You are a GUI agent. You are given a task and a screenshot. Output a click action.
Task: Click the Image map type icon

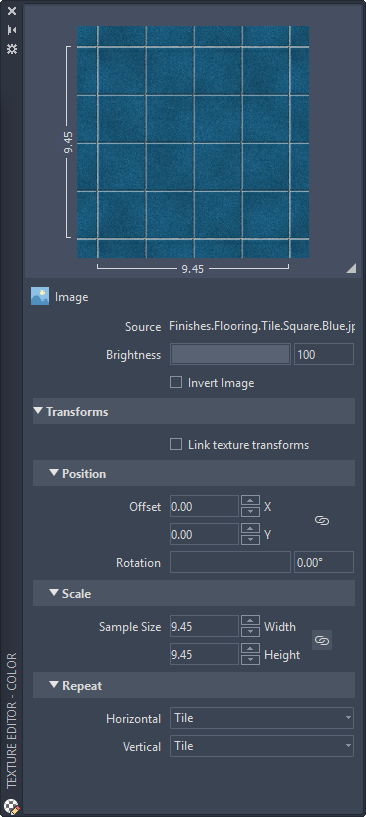[40, 296]
